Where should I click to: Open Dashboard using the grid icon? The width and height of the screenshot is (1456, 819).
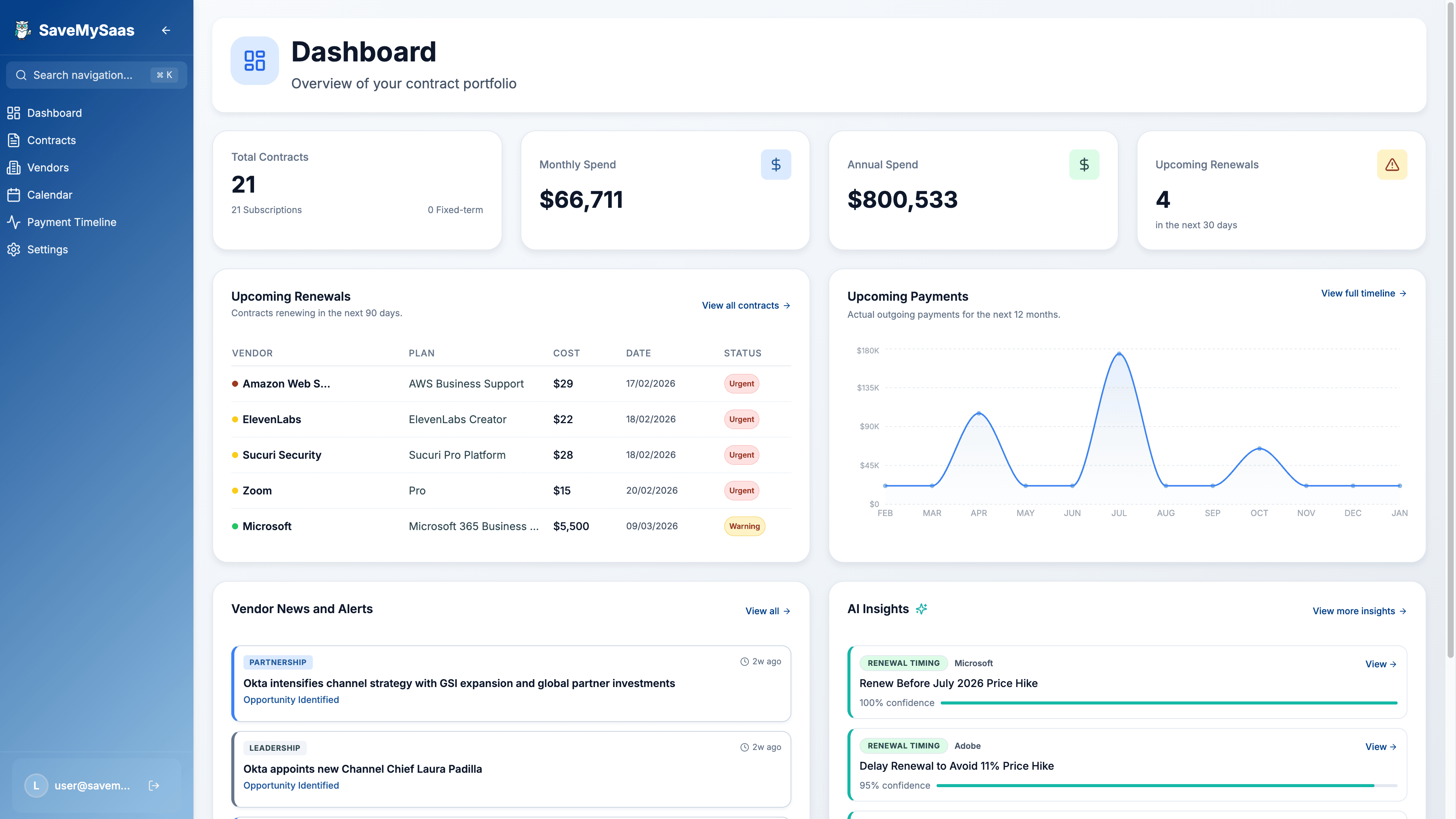[x=14, y=113]
